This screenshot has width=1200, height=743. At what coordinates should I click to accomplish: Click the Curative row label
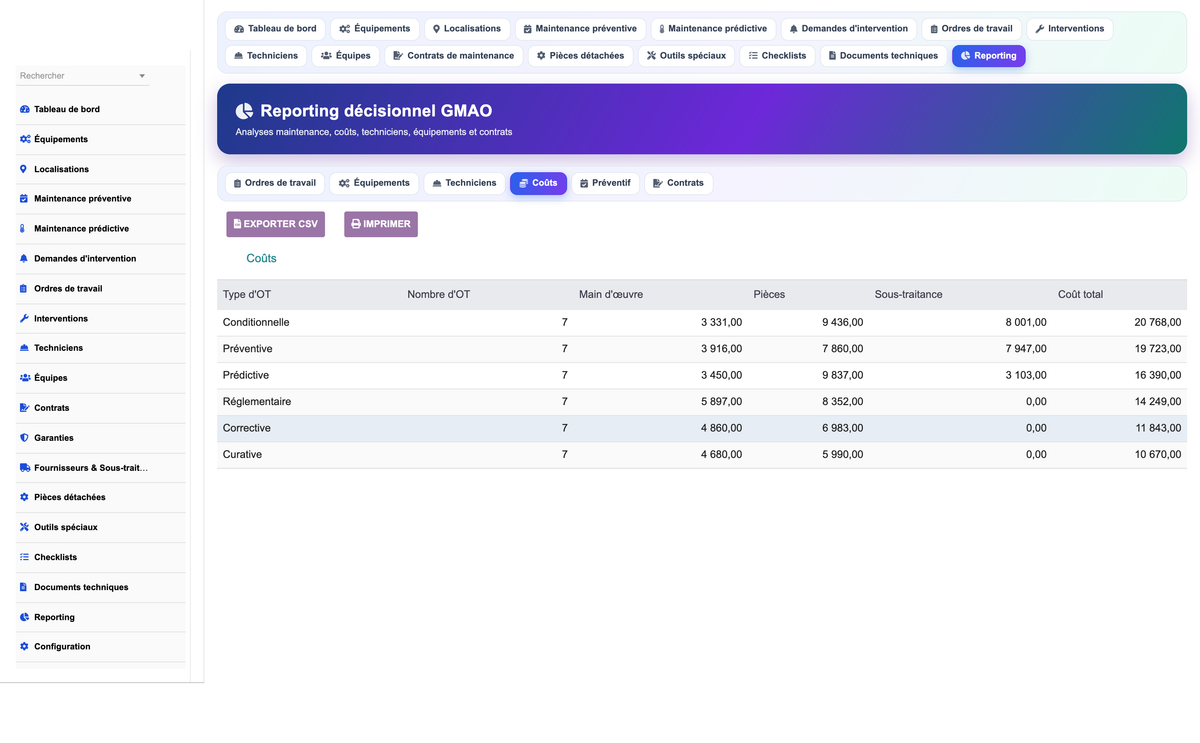(x=242, y=454)
